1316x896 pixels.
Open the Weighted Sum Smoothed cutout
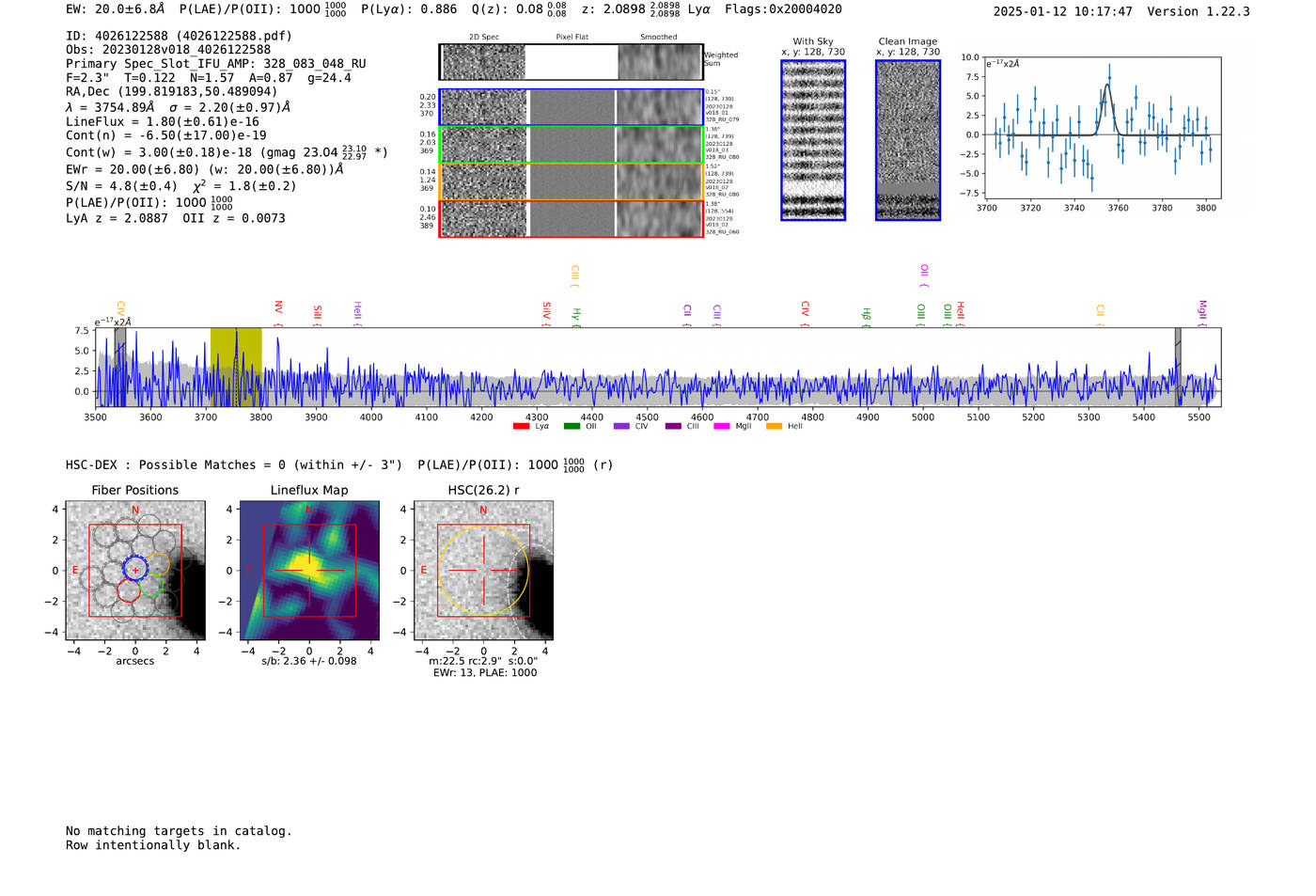660,62
